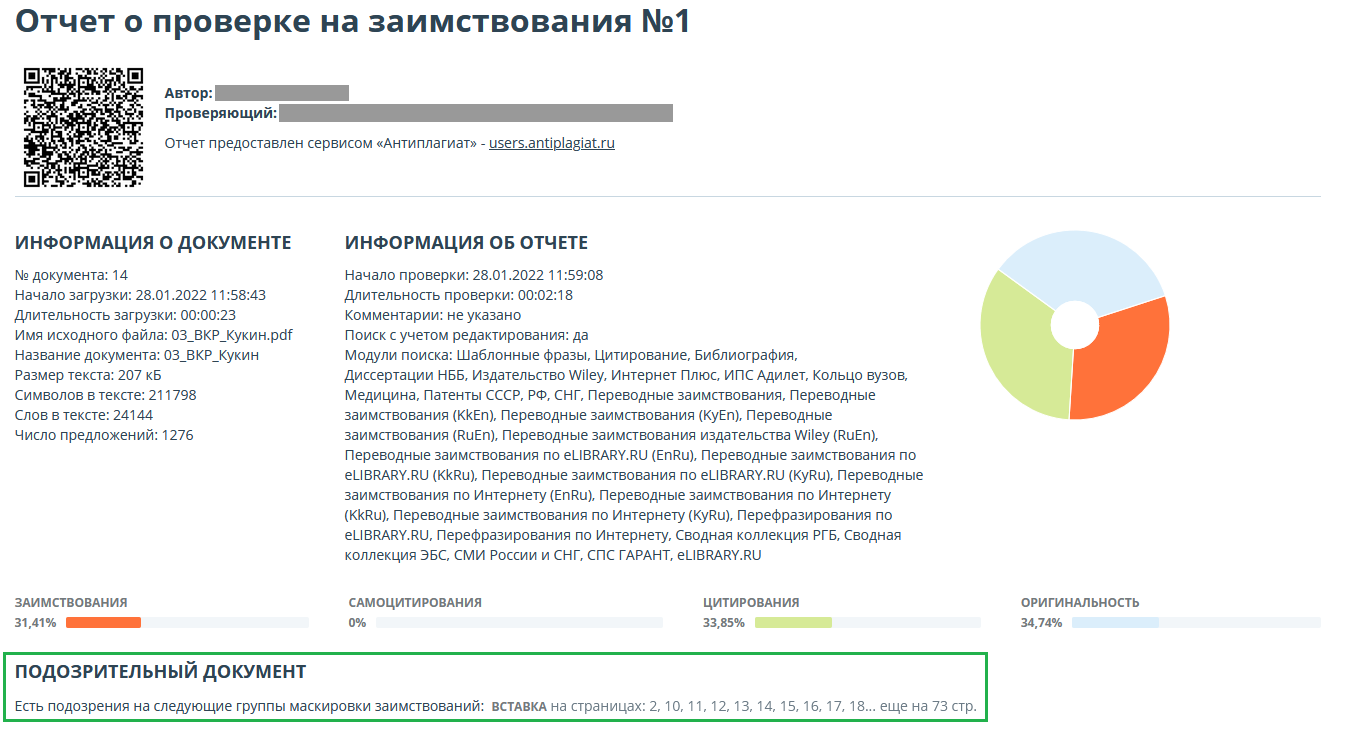
Task: Click the 'Информация о документе' heading
Action: (153, 243)
